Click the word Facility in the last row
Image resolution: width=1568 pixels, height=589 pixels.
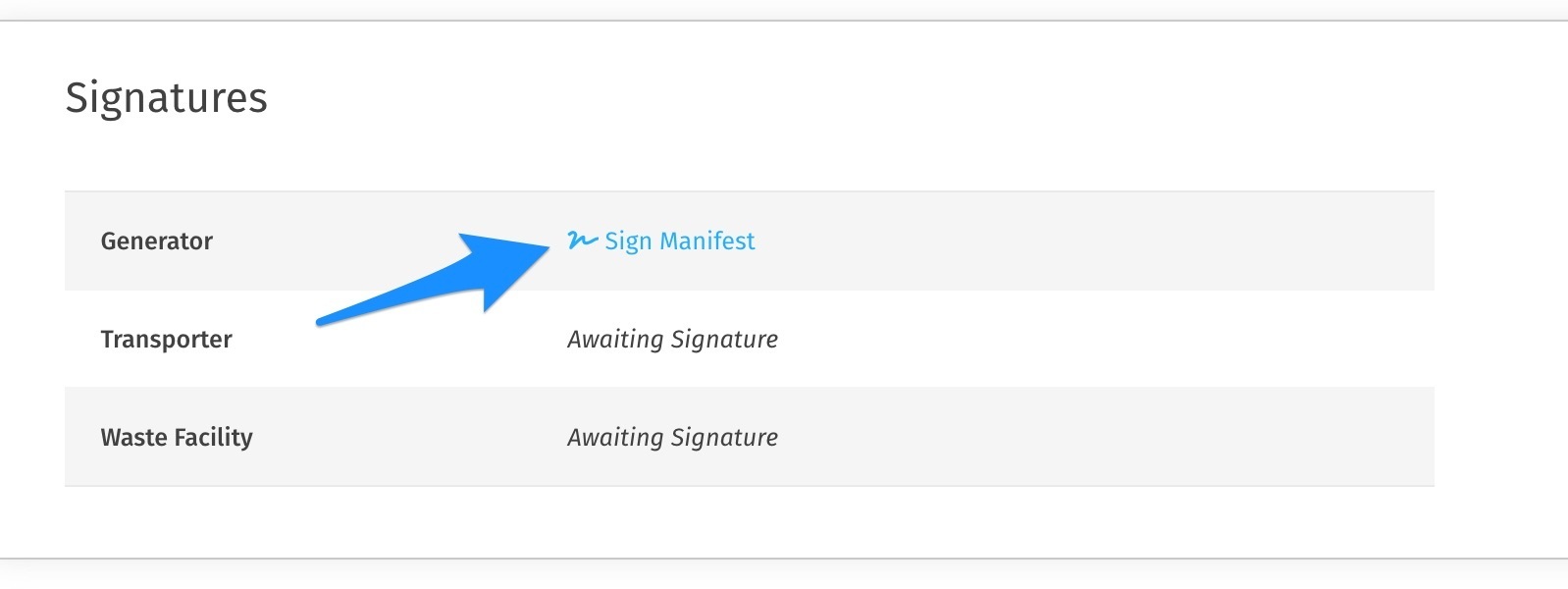coord(213,438)
